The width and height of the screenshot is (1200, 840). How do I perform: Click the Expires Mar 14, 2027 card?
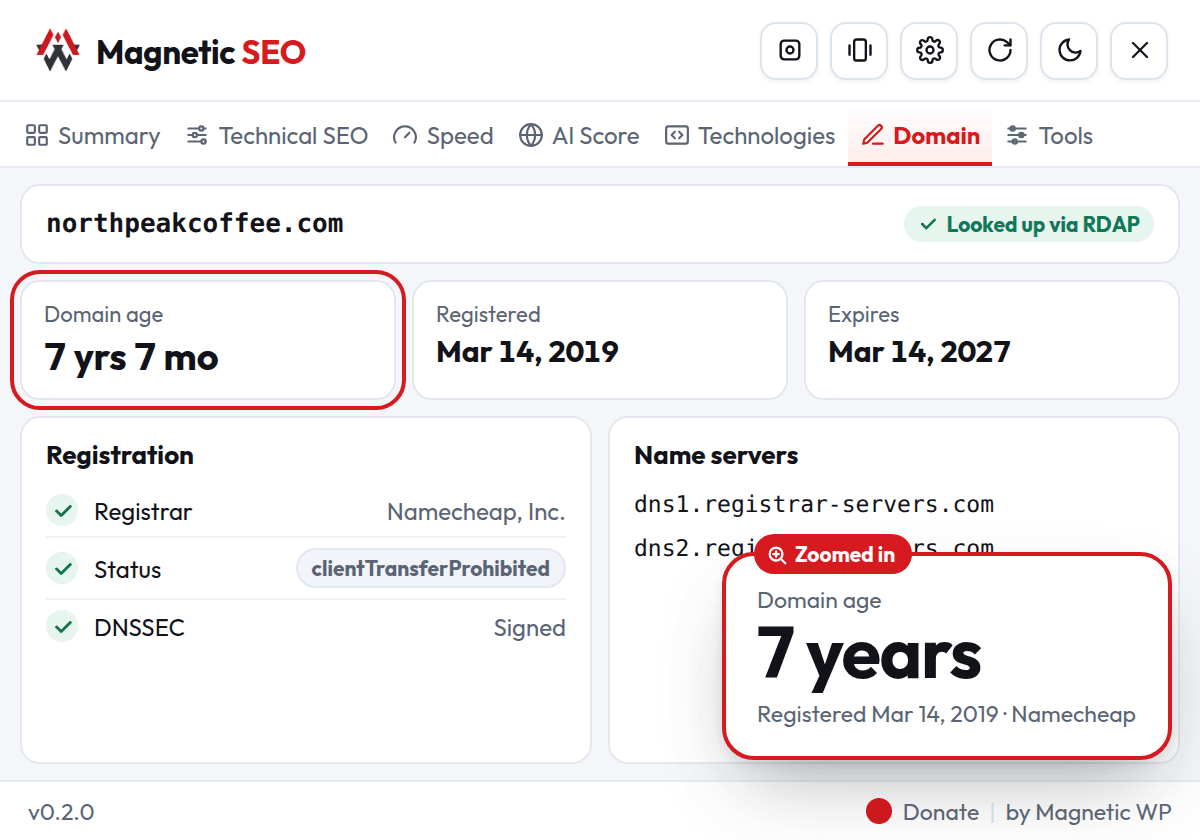[992, 340]
